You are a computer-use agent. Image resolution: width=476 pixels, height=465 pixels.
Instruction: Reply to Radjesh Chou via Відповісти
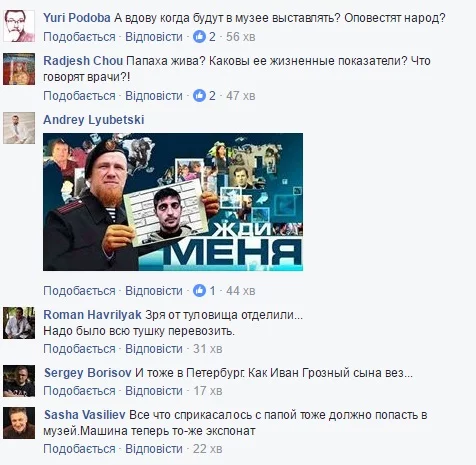tap(154, 96)
